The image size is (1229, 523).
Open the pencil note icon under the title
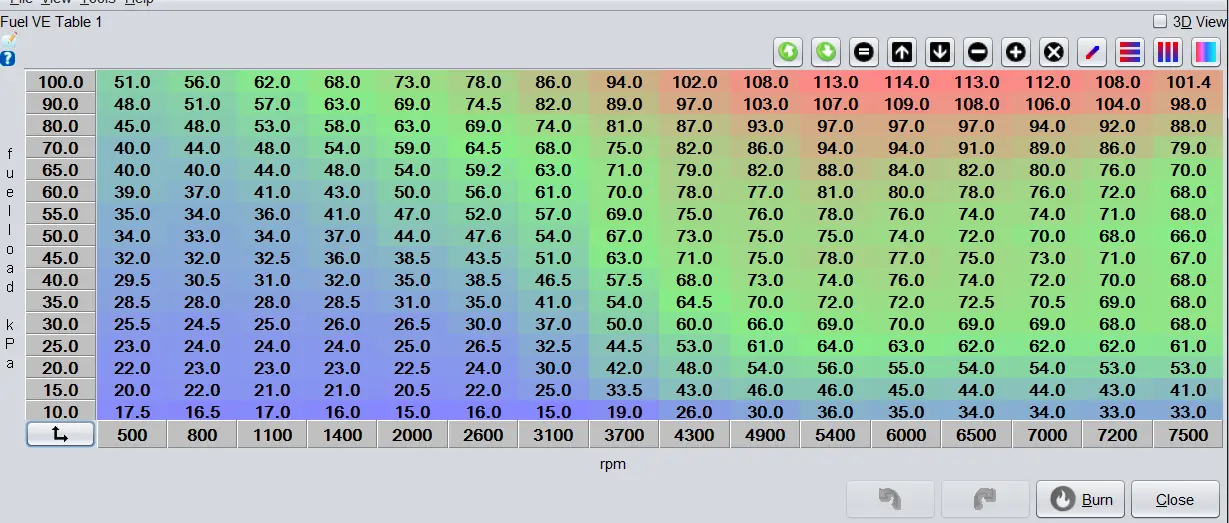(8, 39)
